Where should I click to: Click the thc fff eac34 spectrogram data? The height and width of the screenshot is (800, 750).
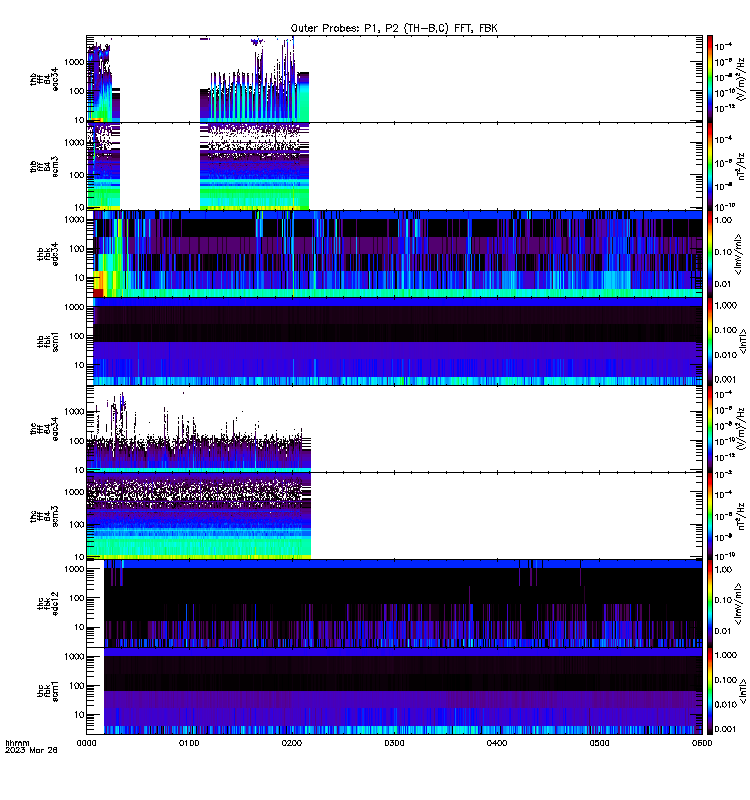tap(198, 429)
